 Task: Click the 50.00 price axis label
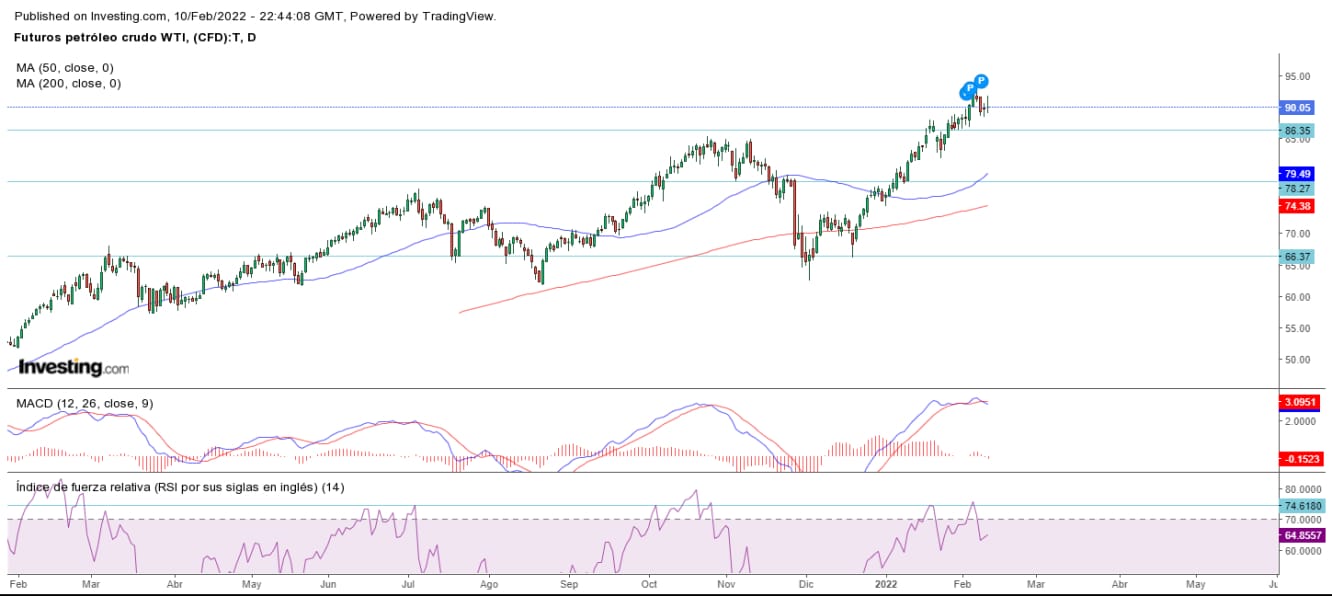[1298, 359]
